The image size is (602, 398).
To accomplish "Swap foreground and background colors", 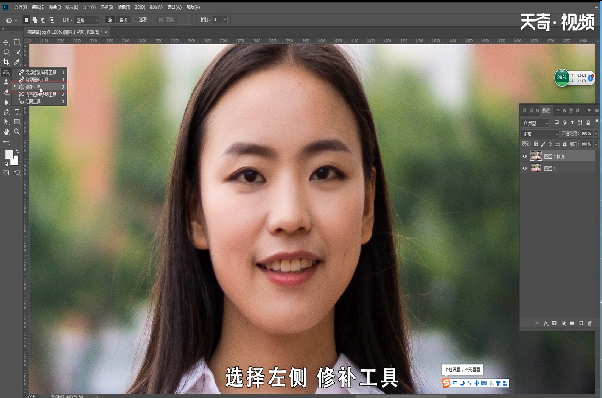I will tap(17, 150).
